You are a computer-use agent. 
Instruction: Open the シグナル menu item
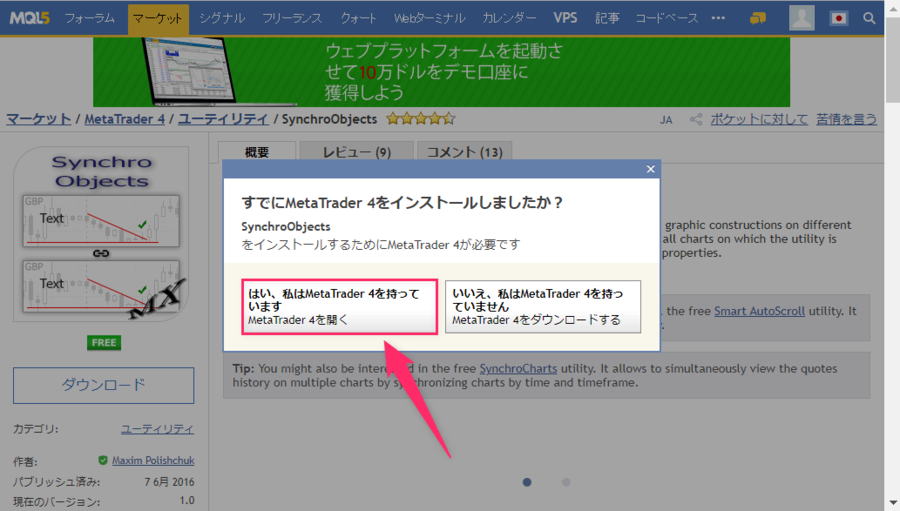(222, 18)
